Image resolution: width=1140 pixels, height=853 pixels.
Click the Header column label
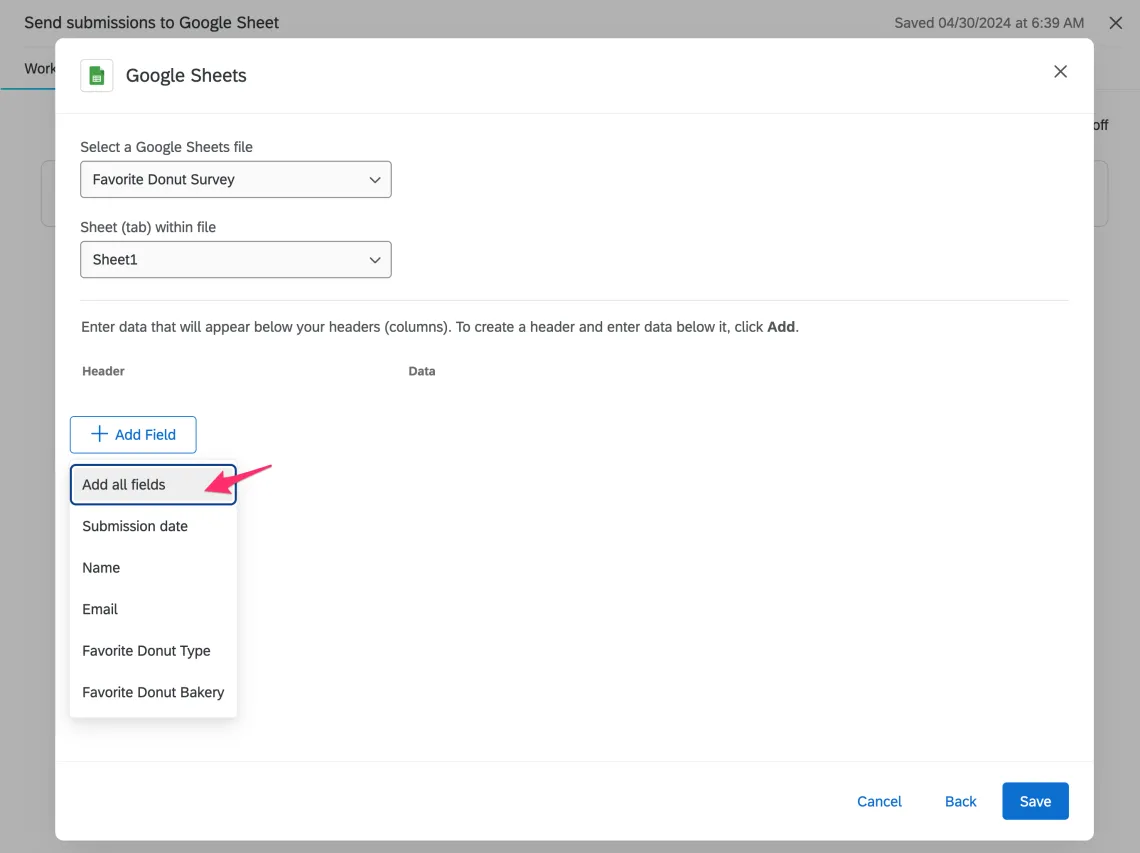click(x=103, y=371)
